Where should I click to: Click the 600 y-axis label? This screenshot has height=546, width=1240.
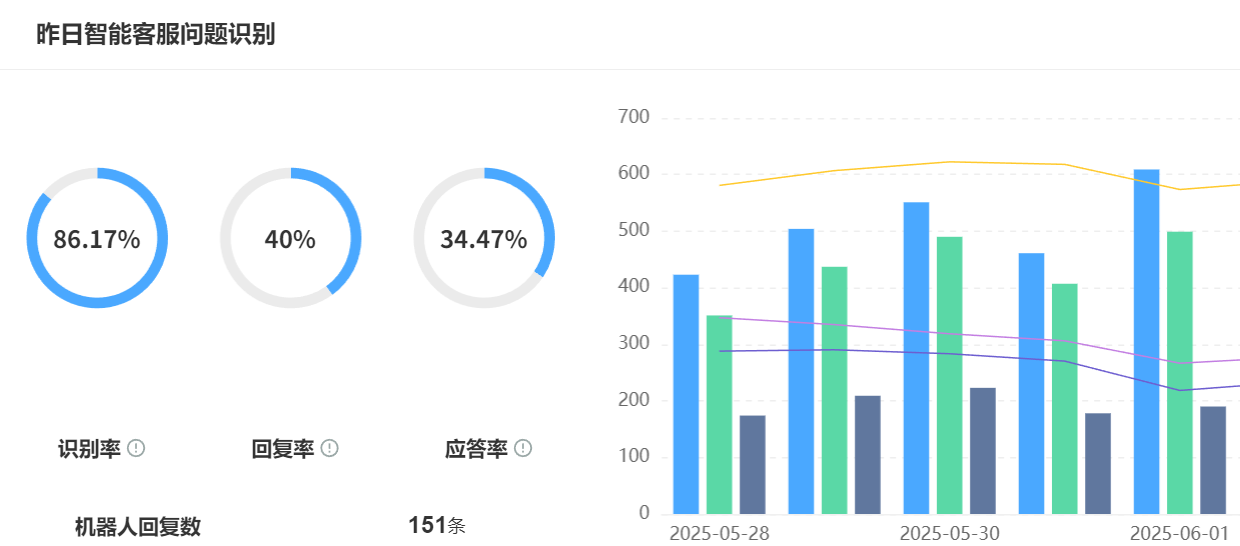click(634, 174)
